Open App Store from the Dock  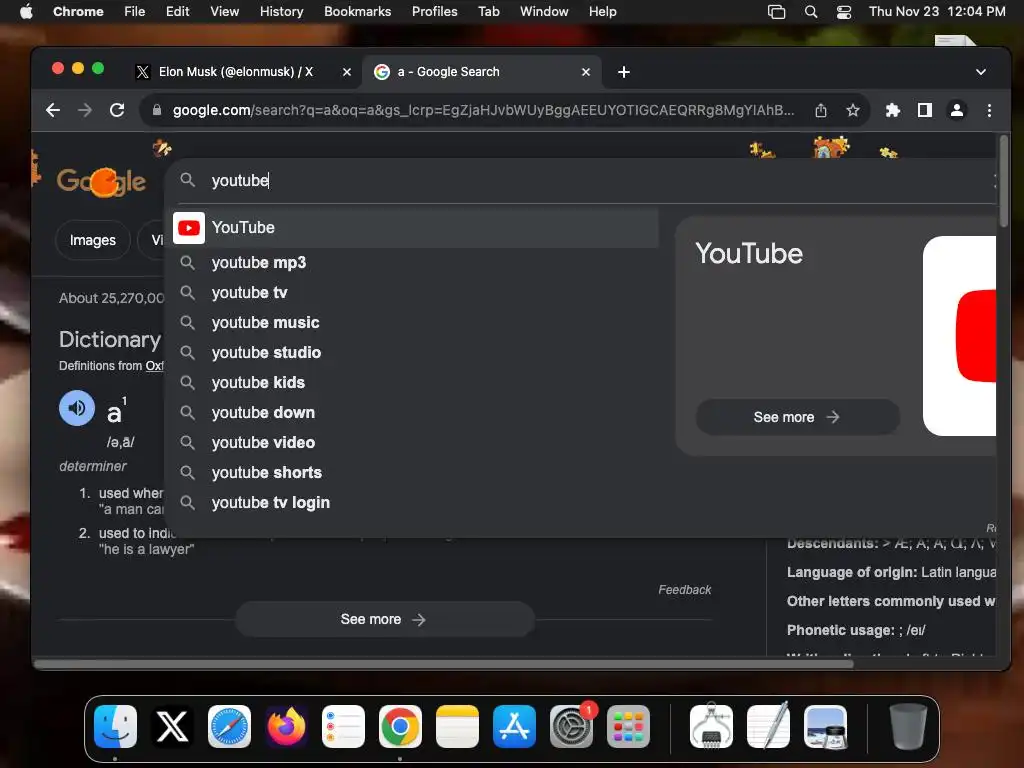point(515,726)
